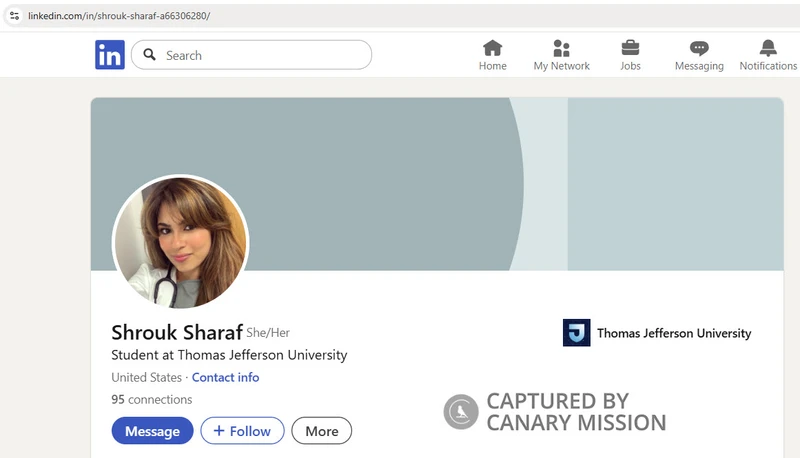Click the LinkedIn logo icon
The width and height of the screenshot is (800, 458).
110,55
